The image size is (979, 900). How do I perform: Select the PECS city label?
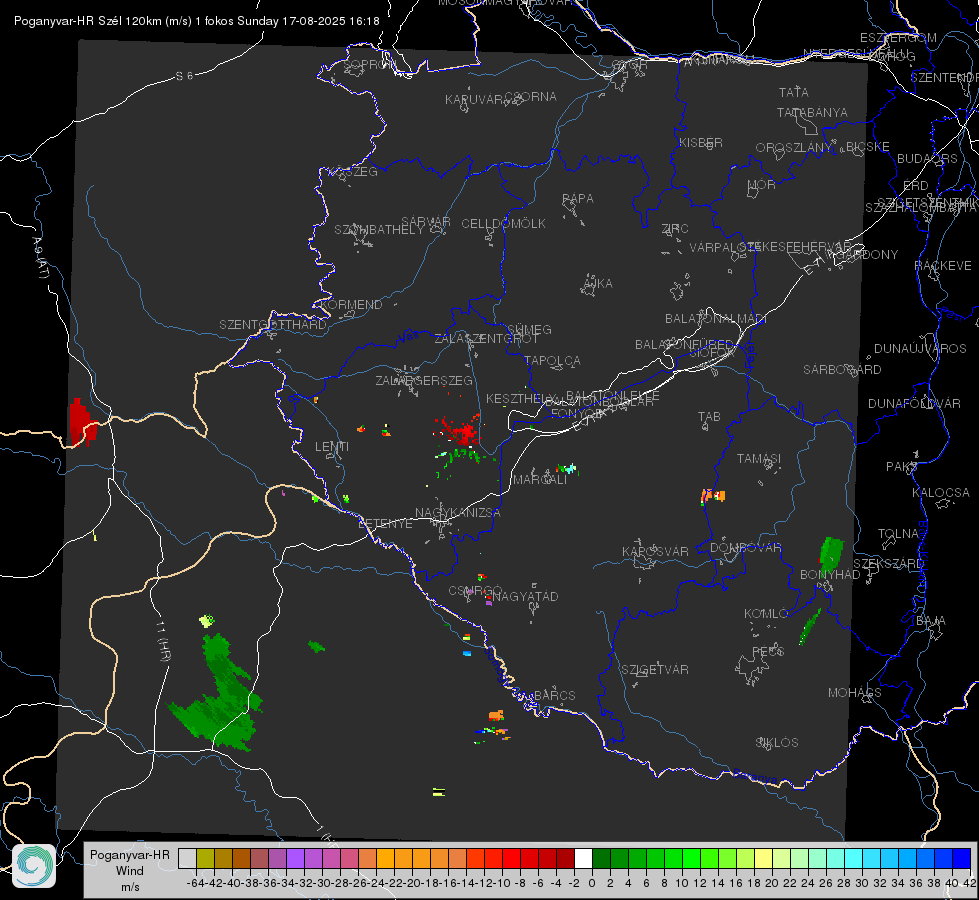pyautogui.click(x=767, y=651)
